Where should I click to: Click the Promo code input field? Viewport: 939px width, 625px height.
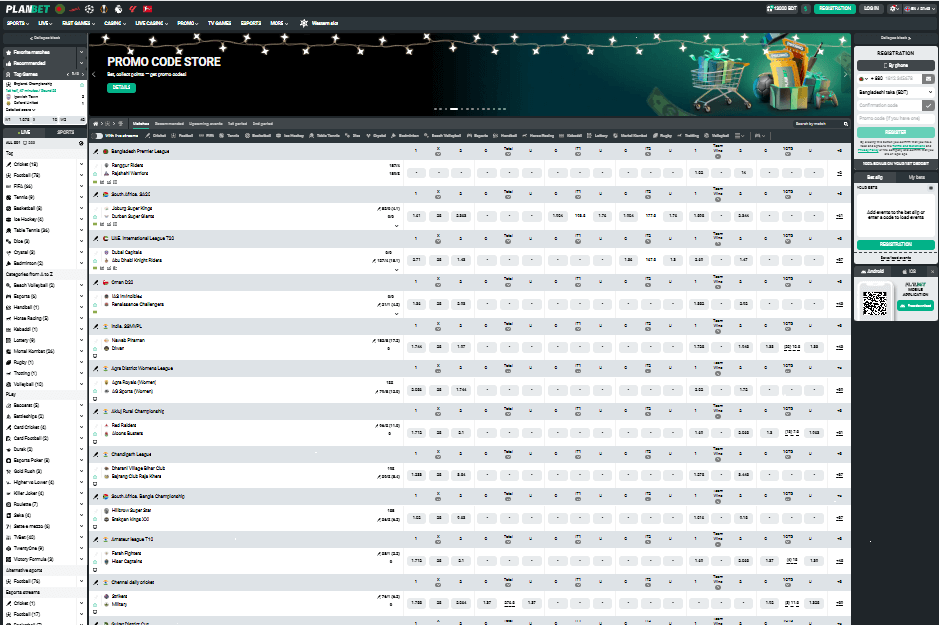coord(895,118)
